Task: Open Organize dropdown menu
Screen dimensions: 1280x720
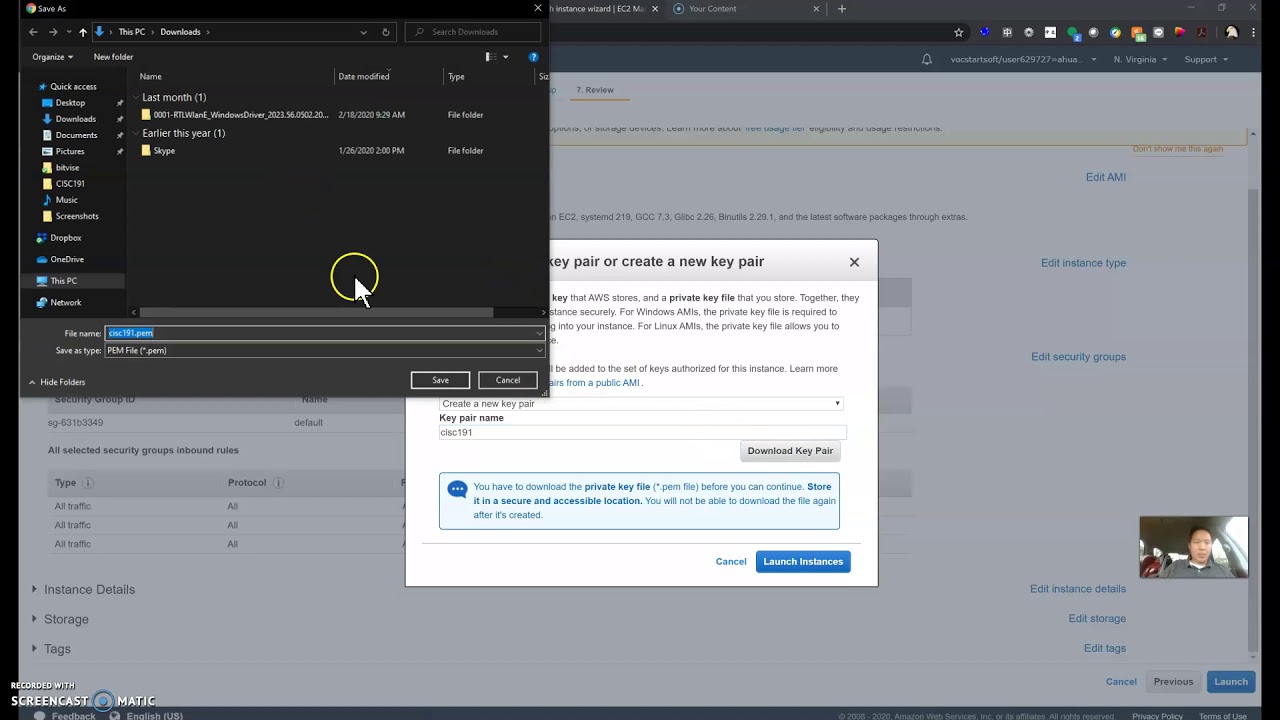Action: (52, 57)
